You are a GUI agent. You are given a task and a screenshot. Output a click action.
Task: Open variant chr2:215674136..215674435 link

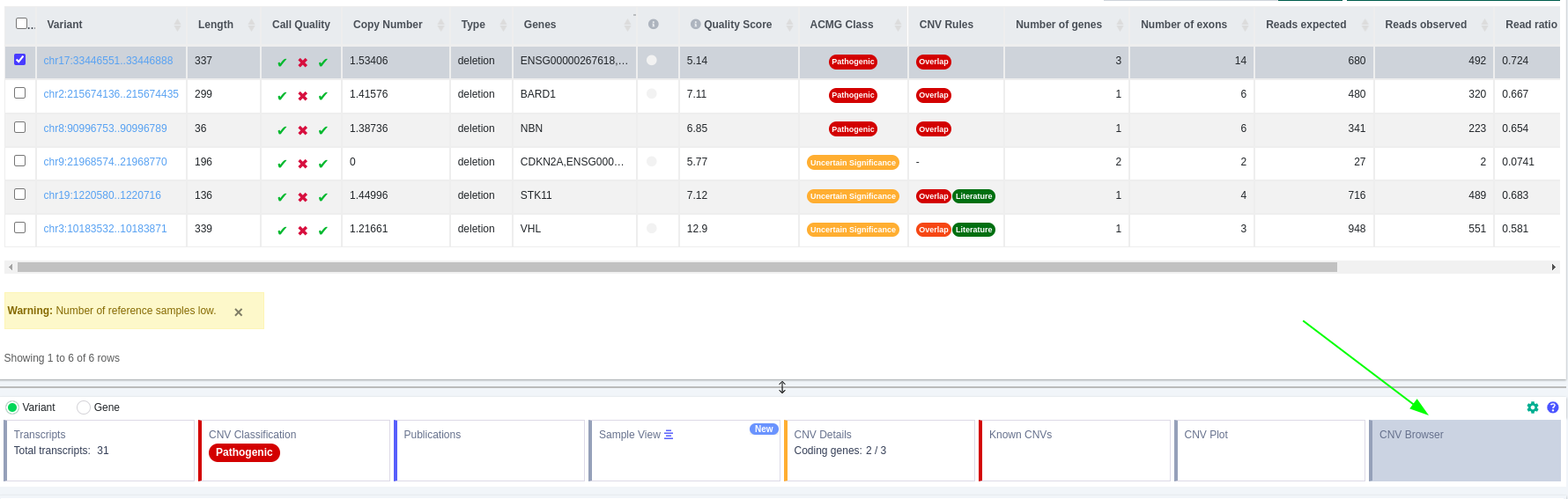(x=111, y=94)
